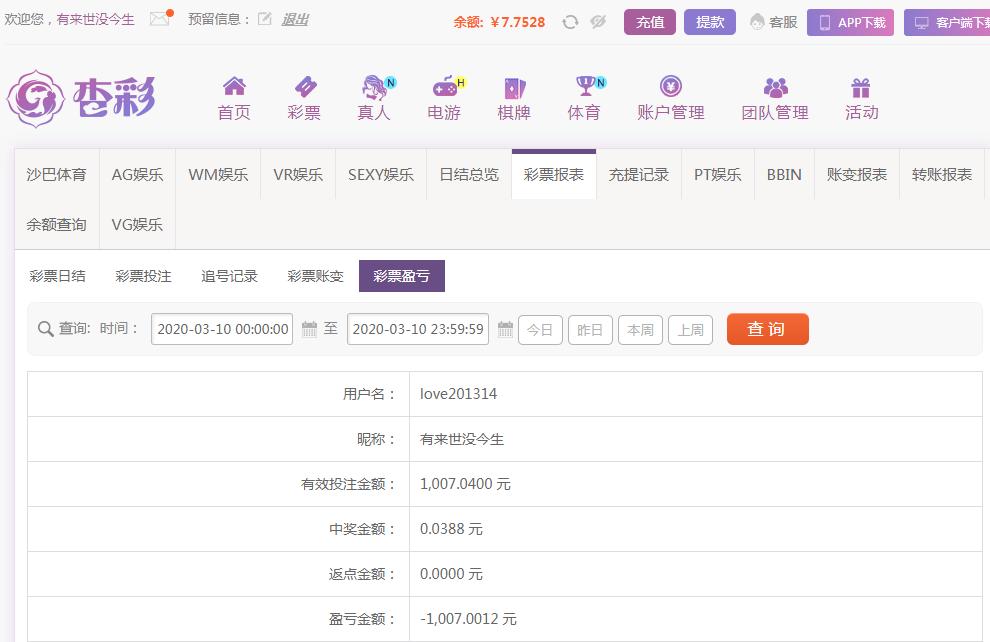Open start date calendar picker icon
The image size is (990, 642).
click(309, 329)
